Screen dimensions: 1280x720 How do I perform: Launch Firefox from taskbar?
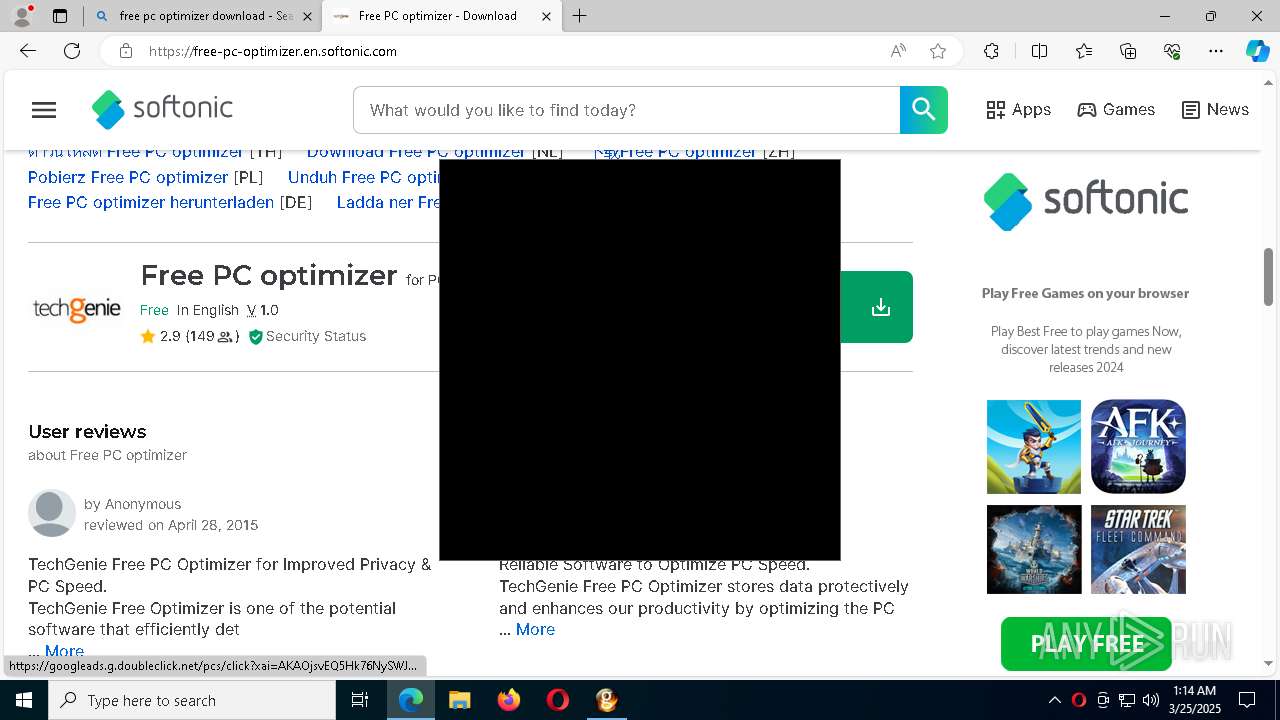pos(509,700)
